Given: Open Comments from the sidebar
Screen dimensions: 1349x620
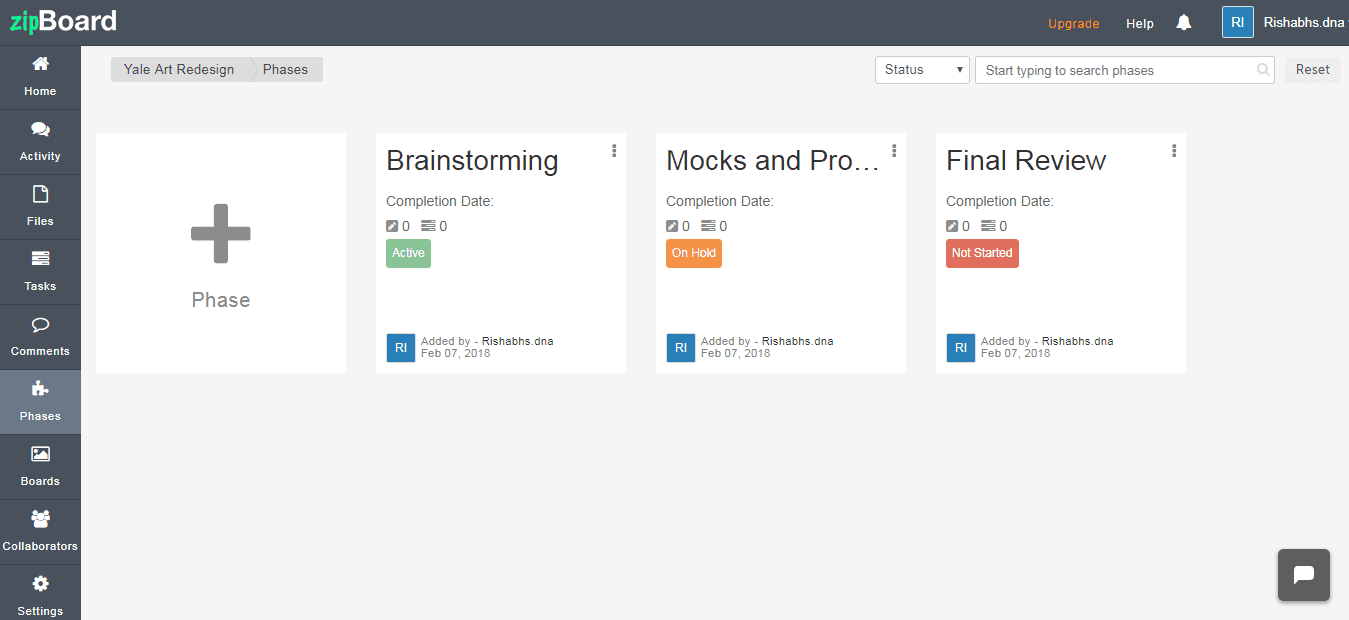Looking at the screenshot, I should point(40,337).
